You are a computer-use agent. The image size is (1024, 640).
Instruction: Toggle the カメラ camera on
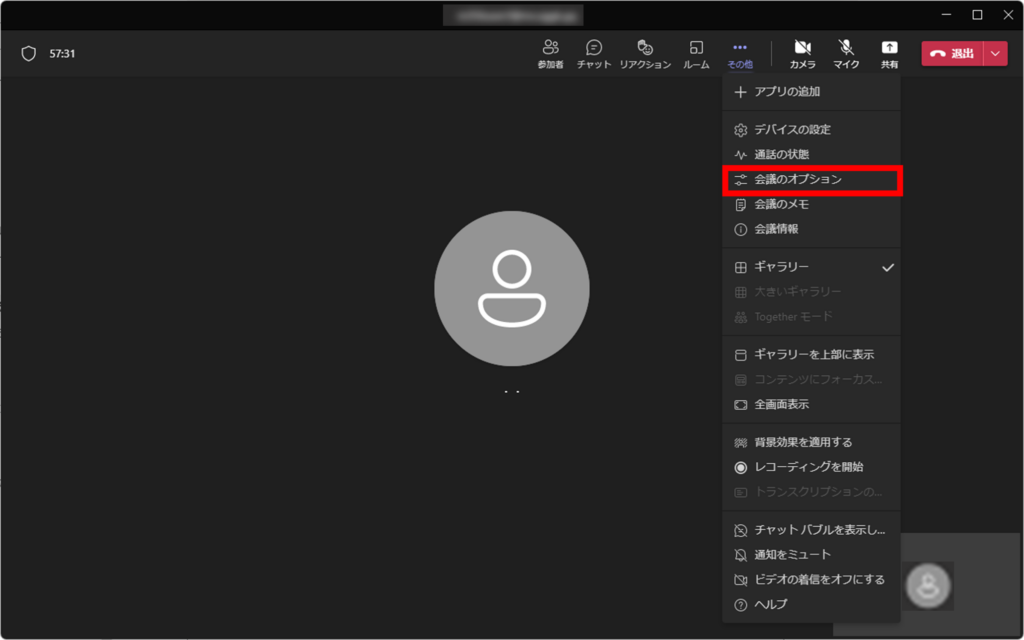802,53
